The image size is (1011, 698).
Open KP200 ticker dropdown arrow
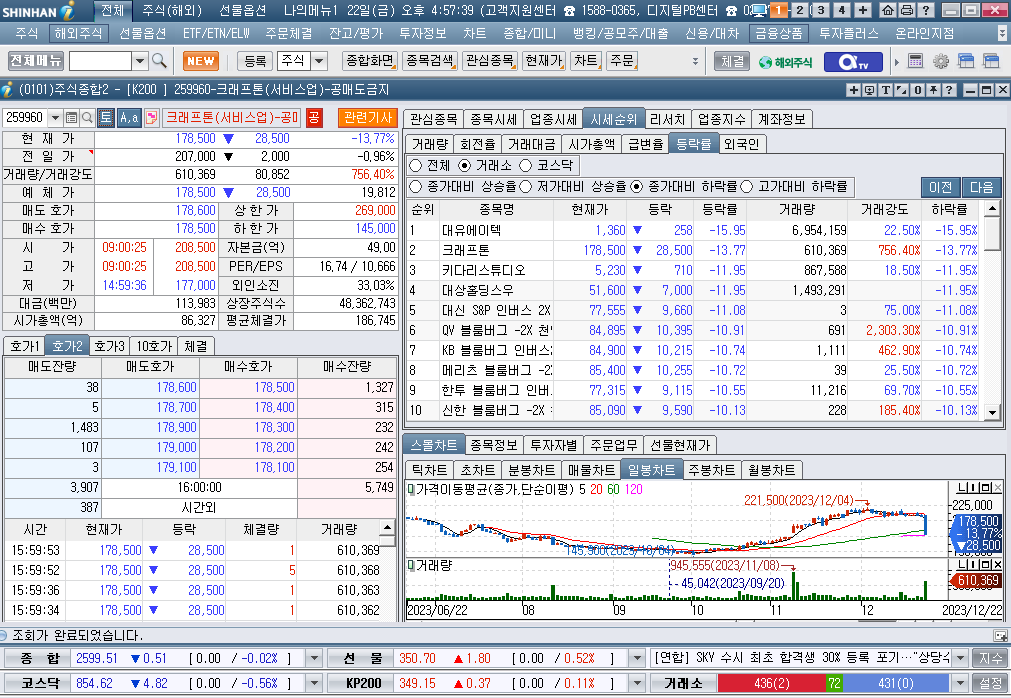pos(637,683)
